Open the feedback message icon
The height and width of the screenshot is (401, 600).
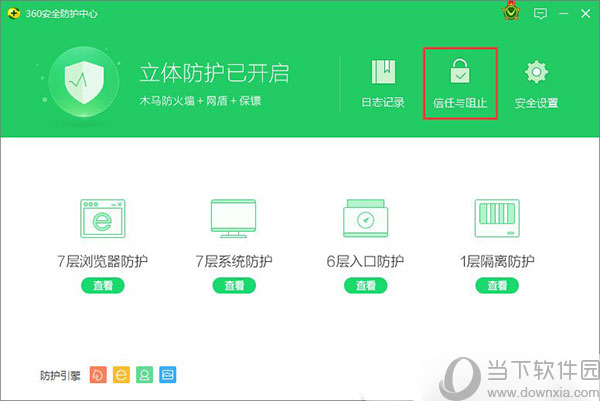coord(540,14)
